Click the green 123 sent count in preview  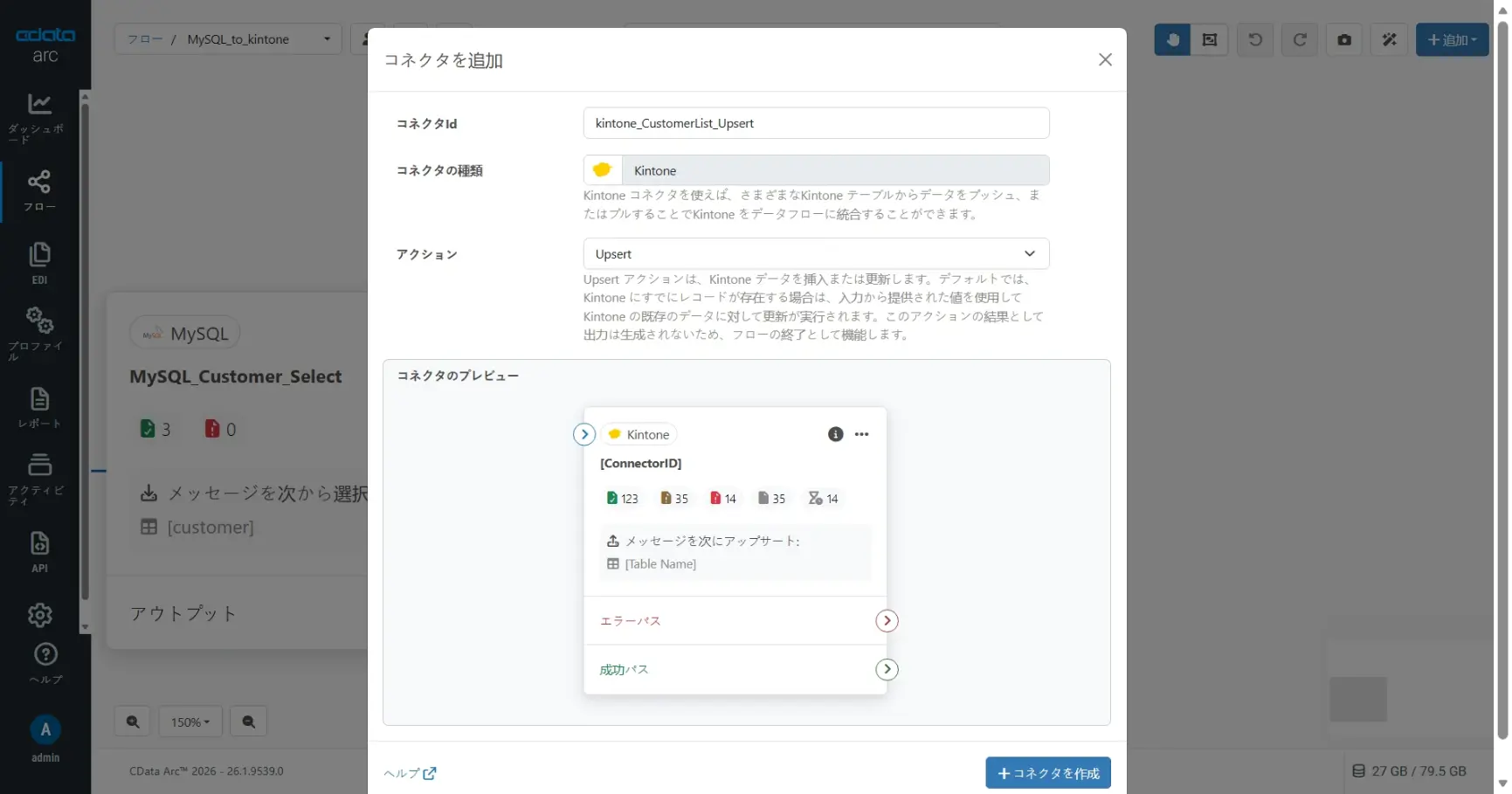point(622,498)
